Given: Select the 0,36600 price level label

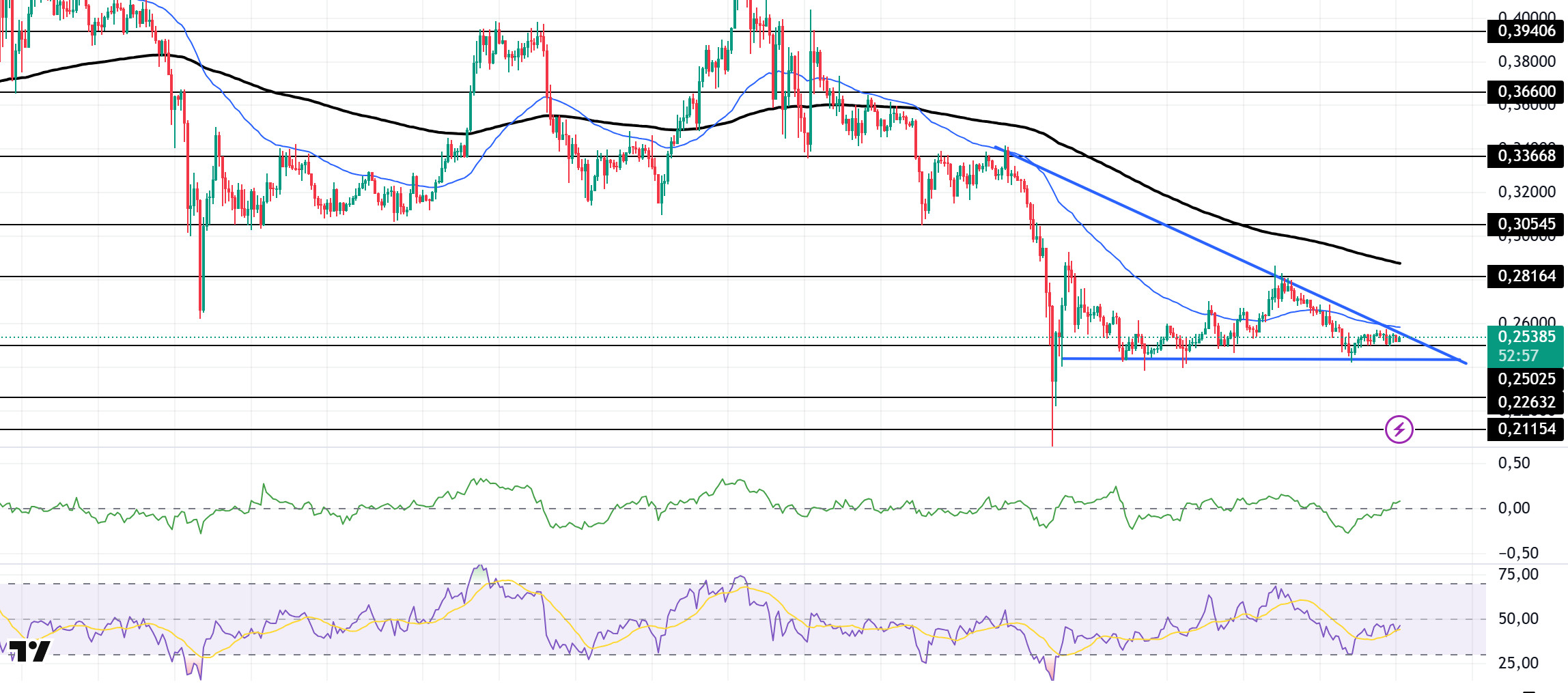Looking at the screenshot, I should click(x=1526, y=91).
